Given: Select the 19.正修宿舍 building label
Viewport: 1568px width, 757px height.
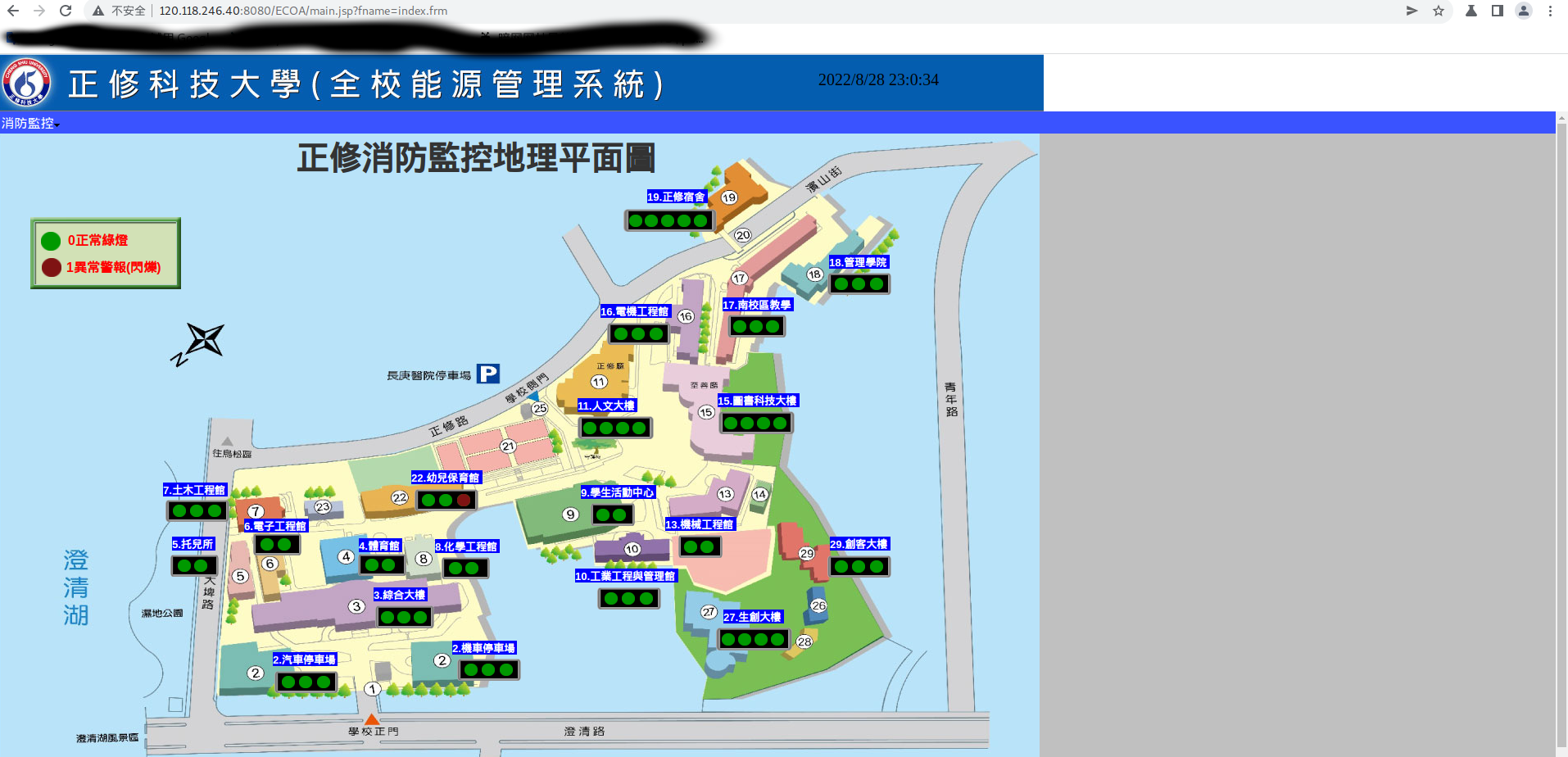Looking at the screenshot, I should (676, 197).
